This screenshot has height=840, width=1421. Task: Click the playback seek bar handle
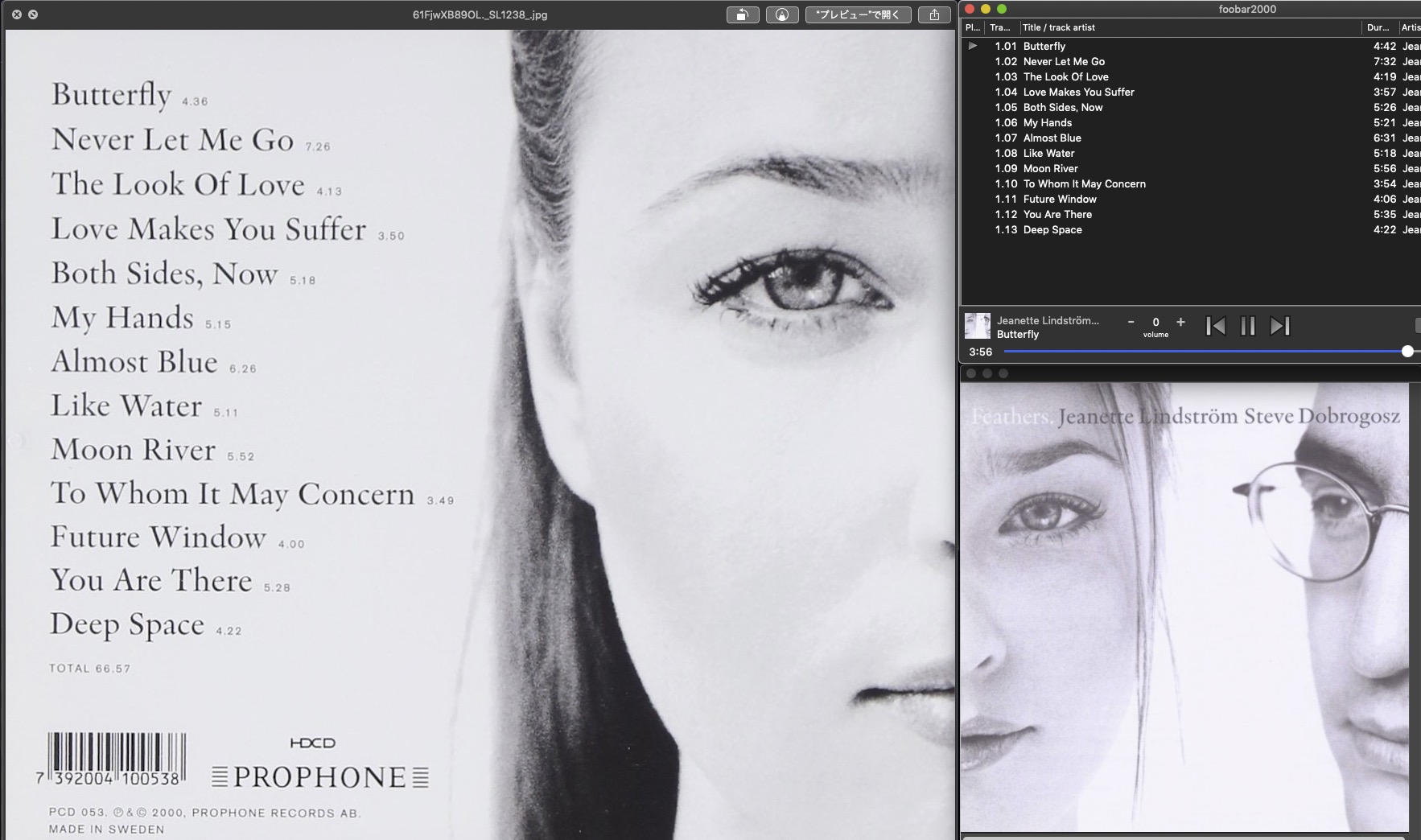click(x=1407, y=352)
